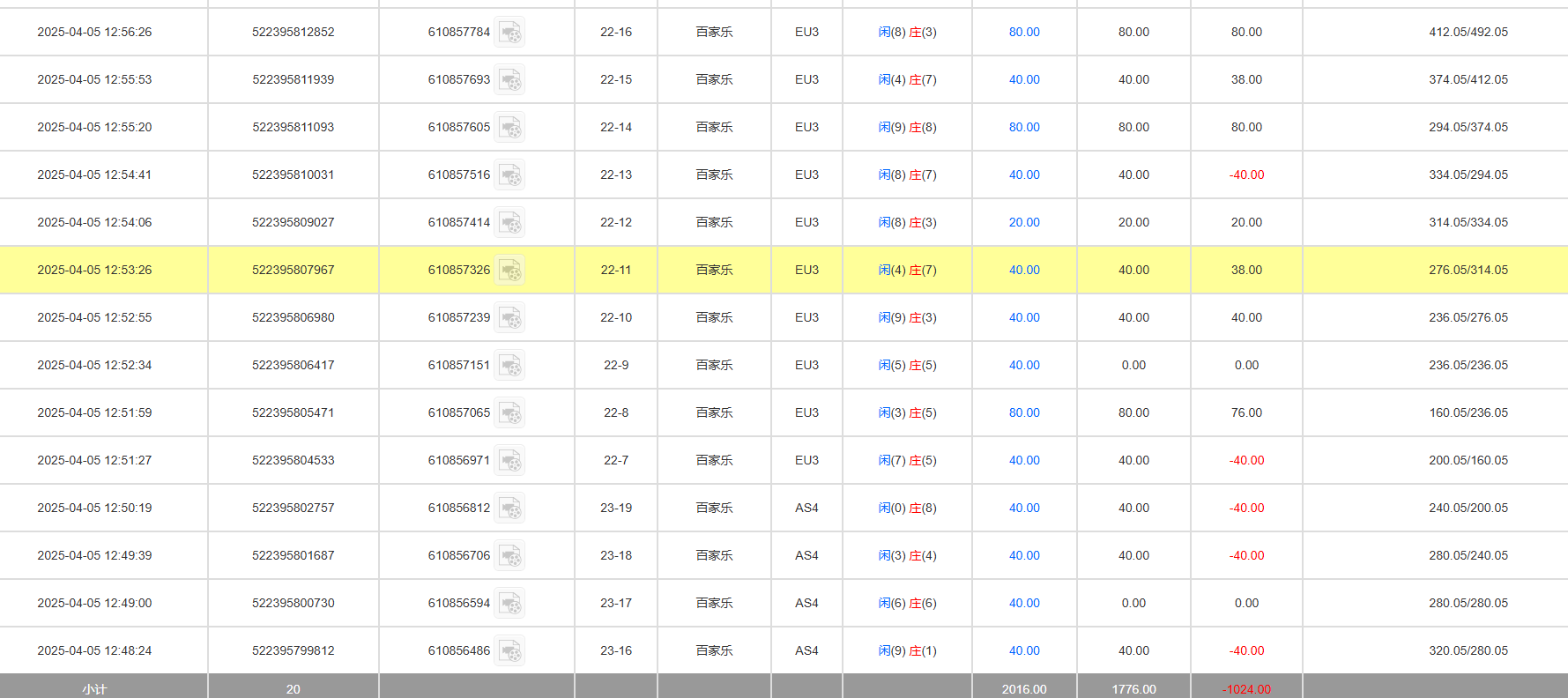1568x698 pixels.
Task: Select the row dated 2025-04-05 12:49:00
Action: click(94, 604)
